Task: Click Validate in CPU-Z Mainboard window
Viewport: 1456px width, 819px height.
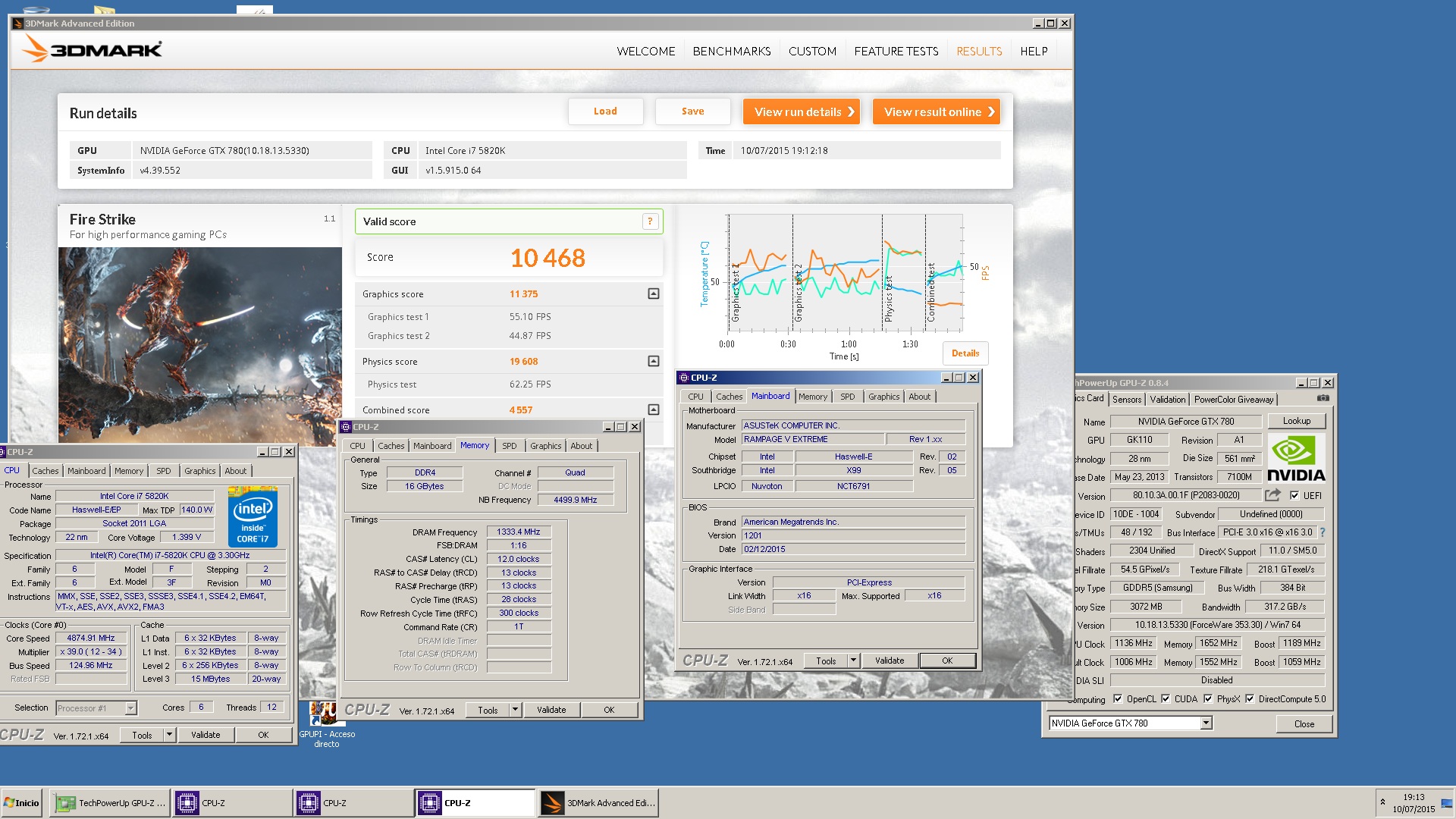Action: [x=890, y=661]
